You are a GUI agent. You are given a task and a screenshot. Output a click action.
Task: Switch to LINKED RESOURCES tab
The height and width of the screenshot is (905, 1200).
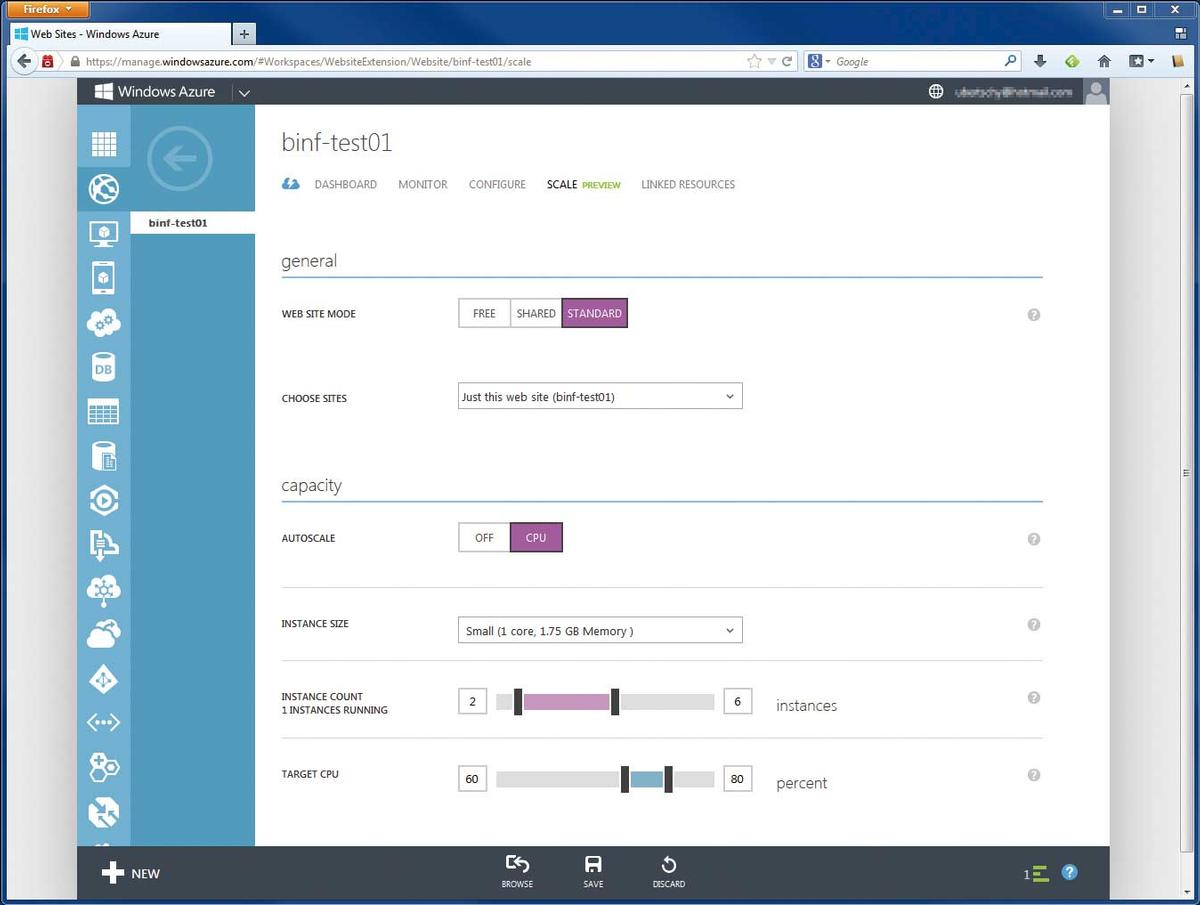tap(688, 185)
